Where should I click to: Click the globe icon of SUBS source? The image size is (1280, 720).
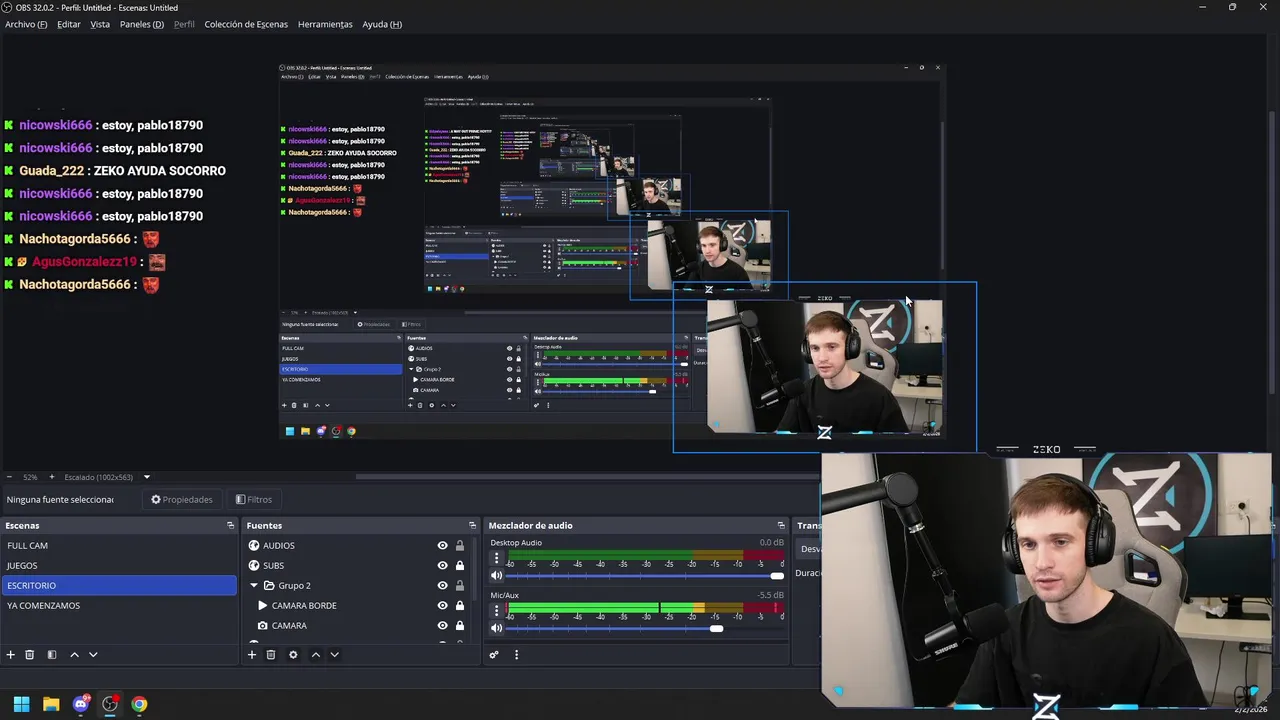pos(254,566)
